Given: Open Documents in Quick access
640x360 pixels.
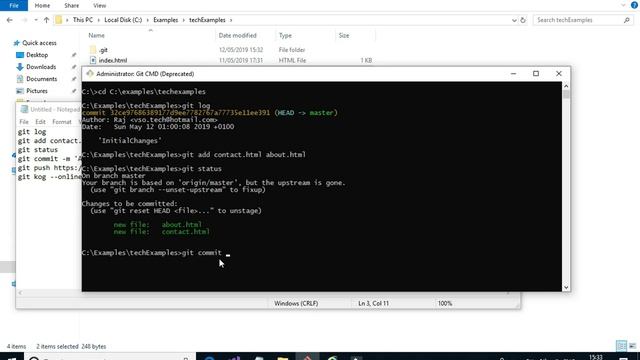Looking at the screenshot, I should tap(41, 79).
